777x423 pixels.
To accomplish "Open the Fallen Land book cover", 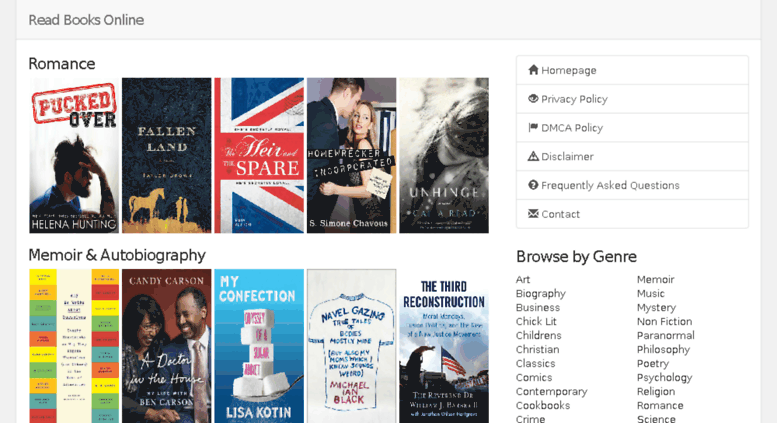I will [166, 155].
